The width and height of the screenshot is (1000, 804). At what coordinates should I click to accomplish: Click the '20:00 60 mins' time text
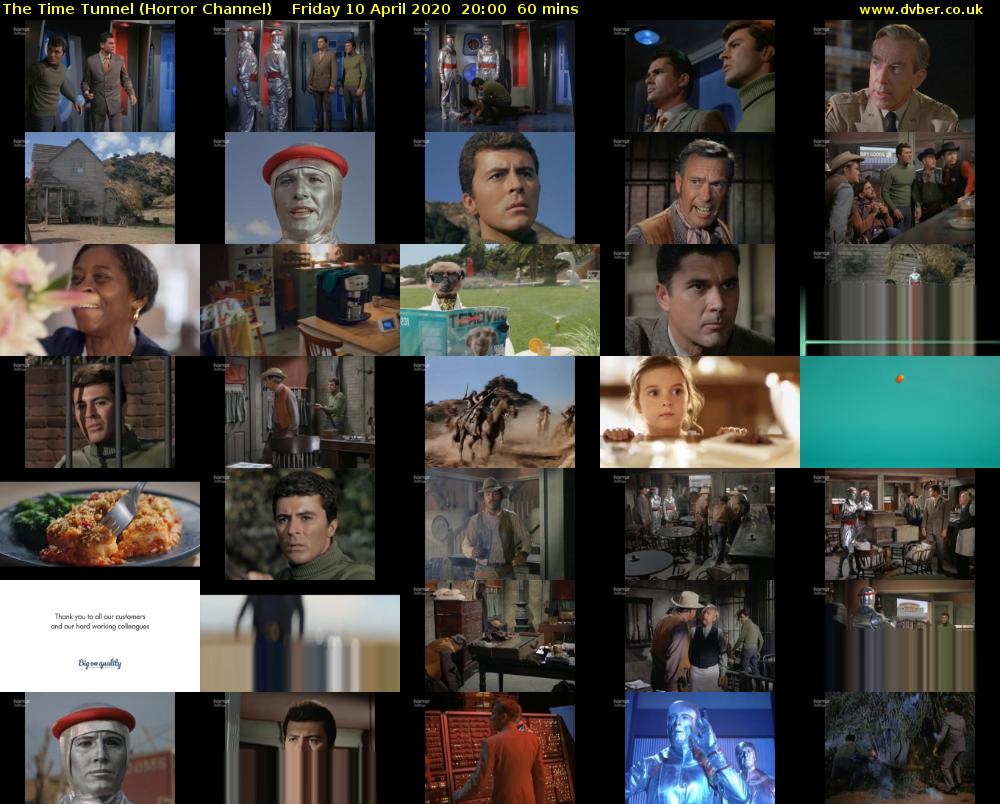click(x=518, y=10)
